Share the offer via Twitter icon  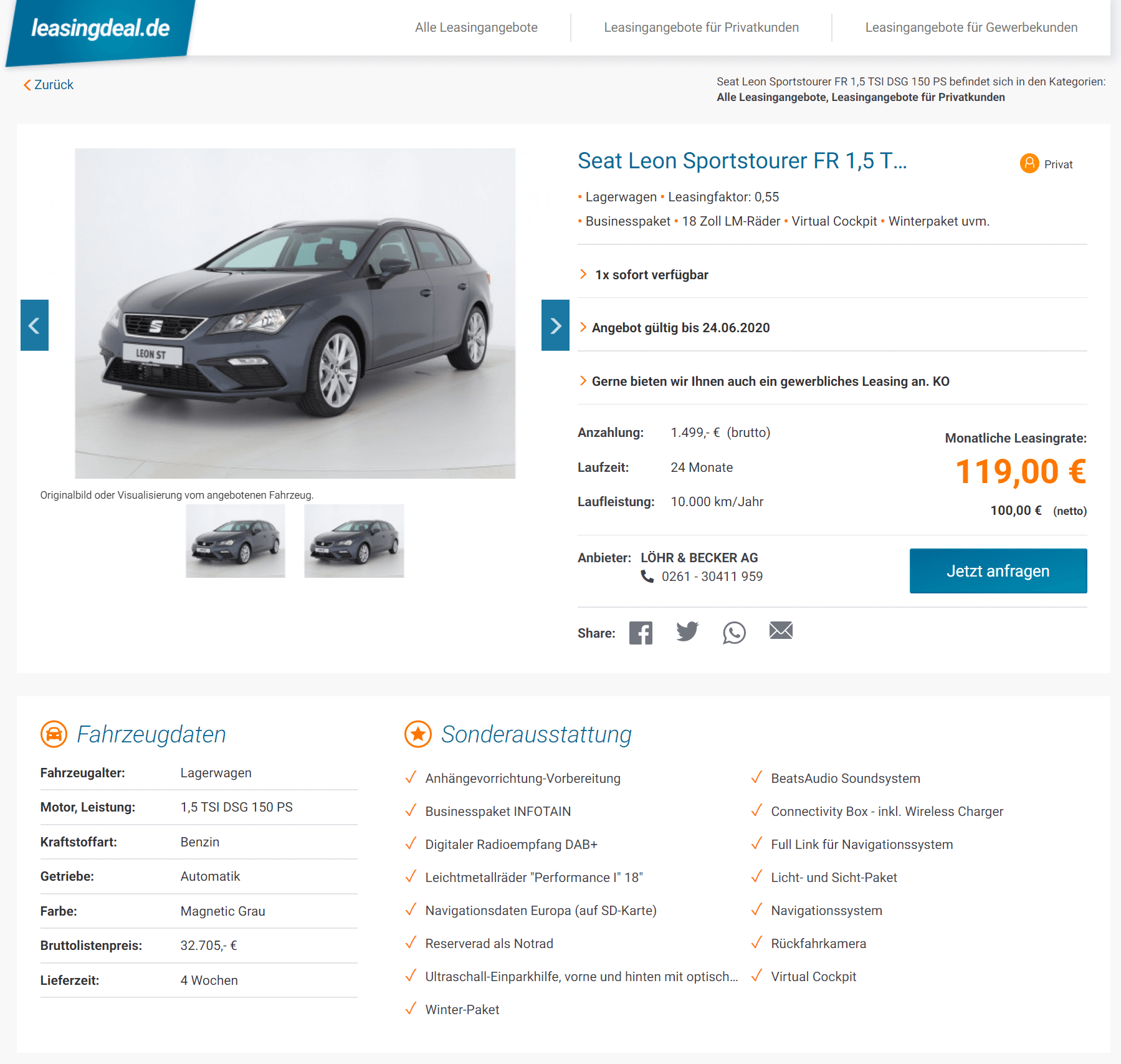coord(687,632)
